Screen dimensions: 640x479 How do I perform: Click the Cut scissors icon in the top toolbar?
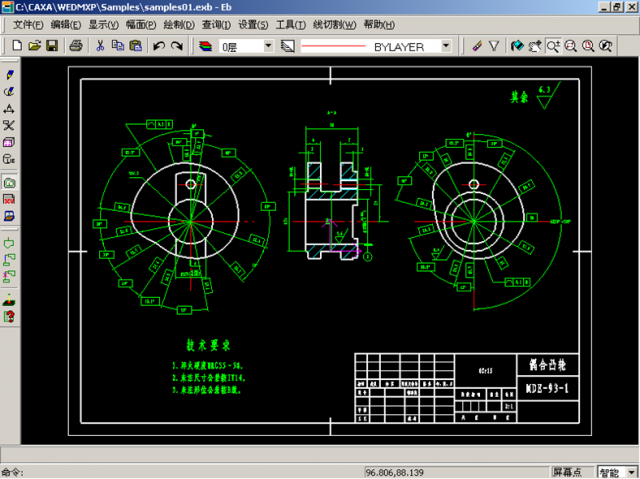(100, 46)
